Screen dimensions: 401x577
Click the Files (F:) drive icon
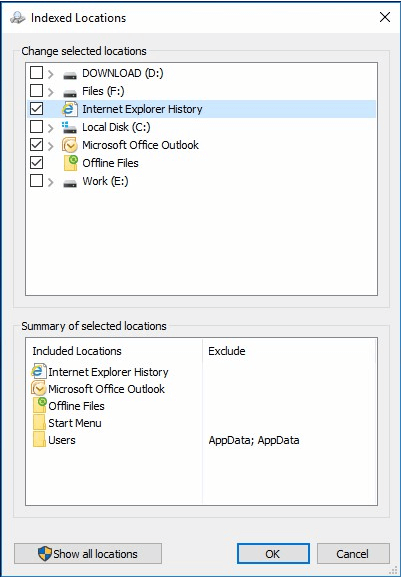[70, 93]
